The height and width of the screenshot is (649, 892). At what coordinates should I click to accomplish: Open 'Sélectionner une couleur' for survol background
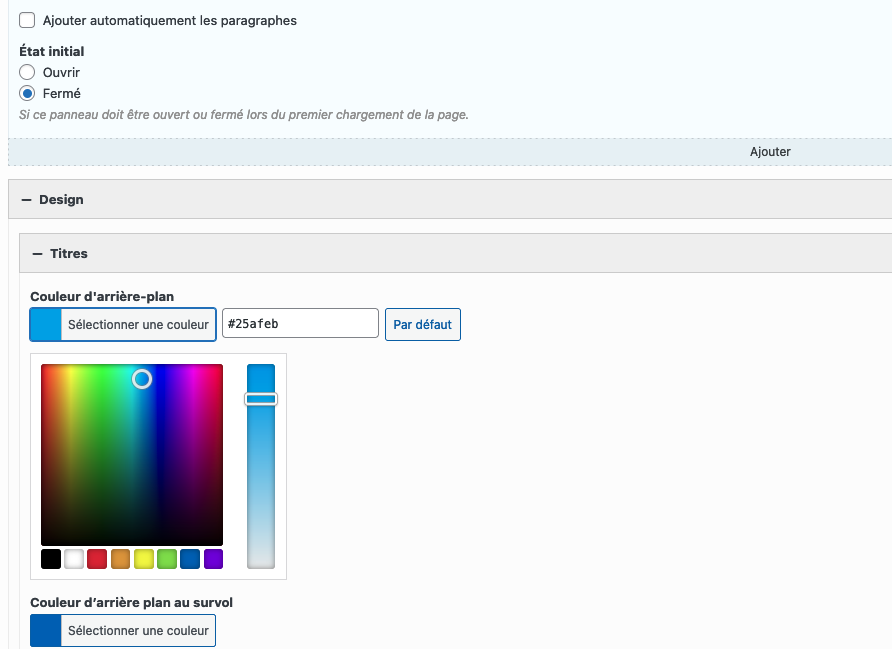(123, 630)
